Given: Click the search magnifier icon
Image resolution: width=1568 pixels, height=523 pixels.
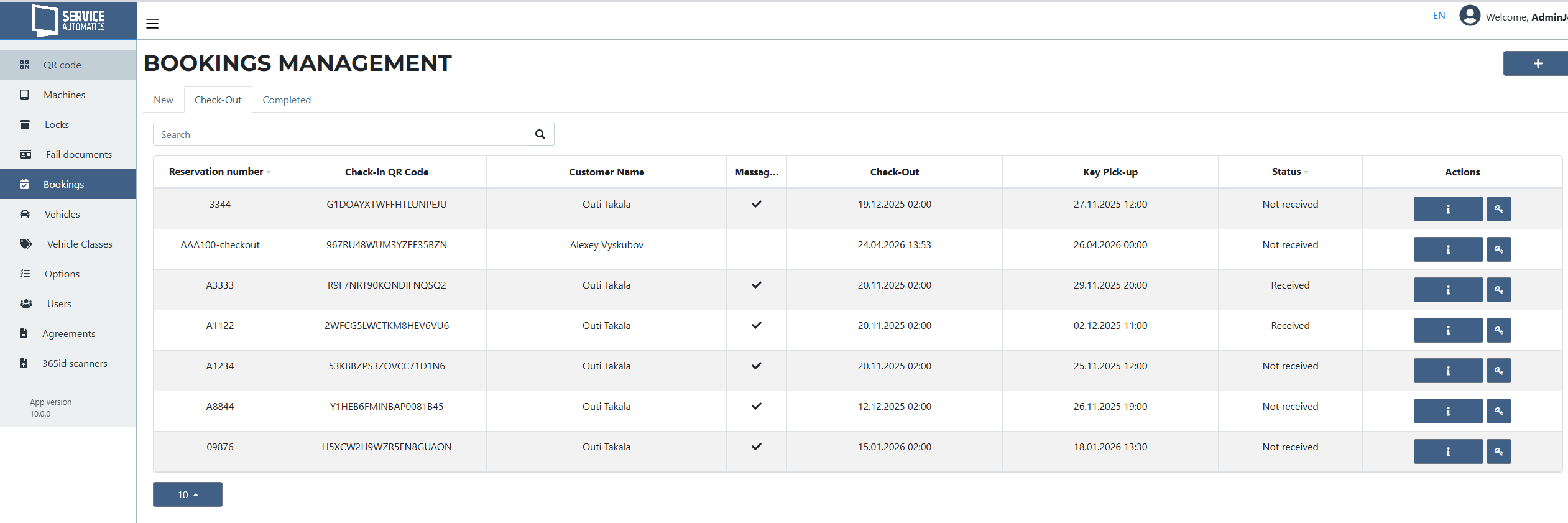Looking at the screenshot, I should [540, 134].
